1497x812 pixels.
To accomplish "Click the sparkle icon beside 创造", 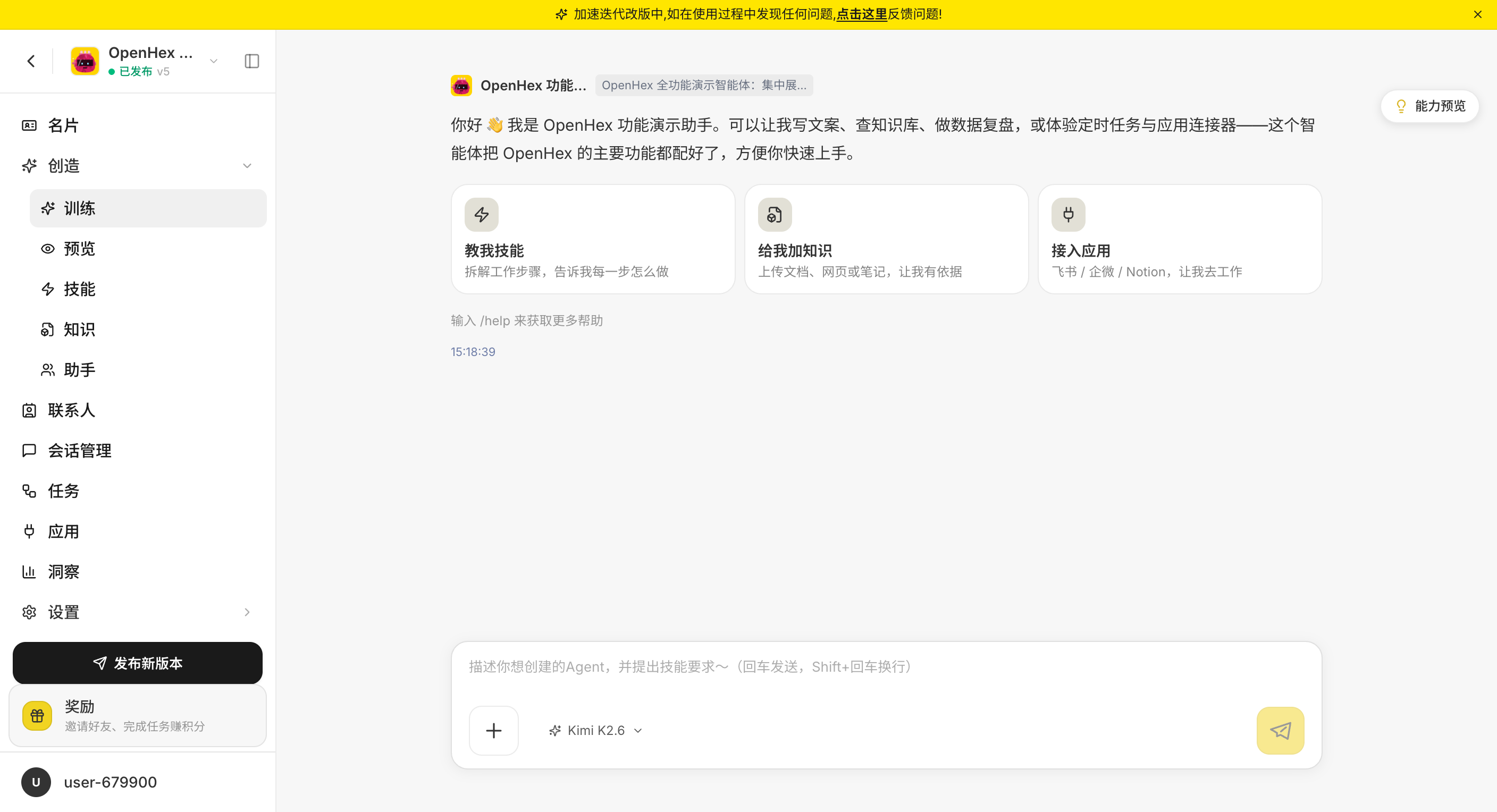I will pyautogui.click(x=29, y=166).
